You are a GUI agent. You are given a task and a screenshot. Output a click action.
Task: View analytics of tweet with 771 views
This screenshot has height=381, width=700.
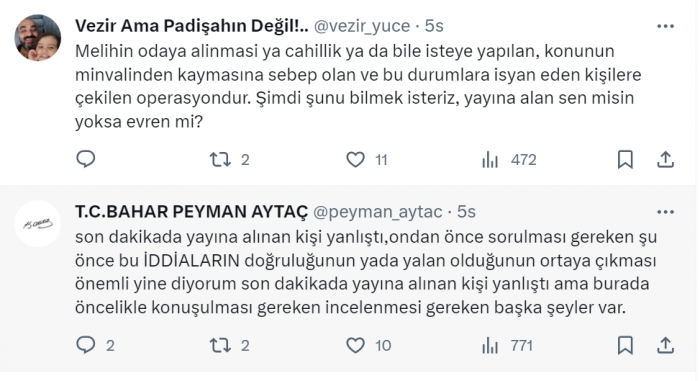coord(490,345)
